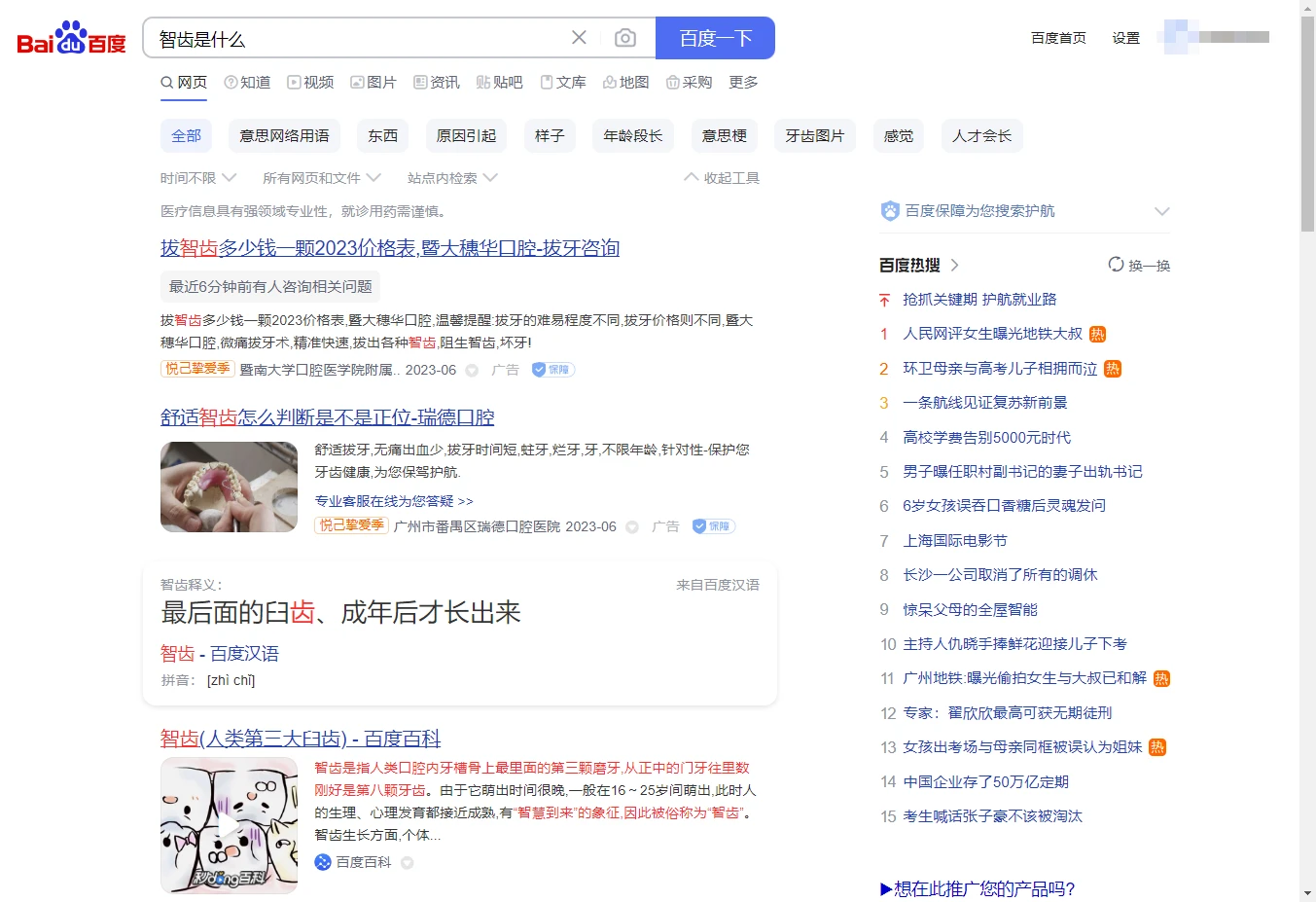Select the 全部 filter chip
Viewport: 1316px width, 902px height.
(186, 136)
